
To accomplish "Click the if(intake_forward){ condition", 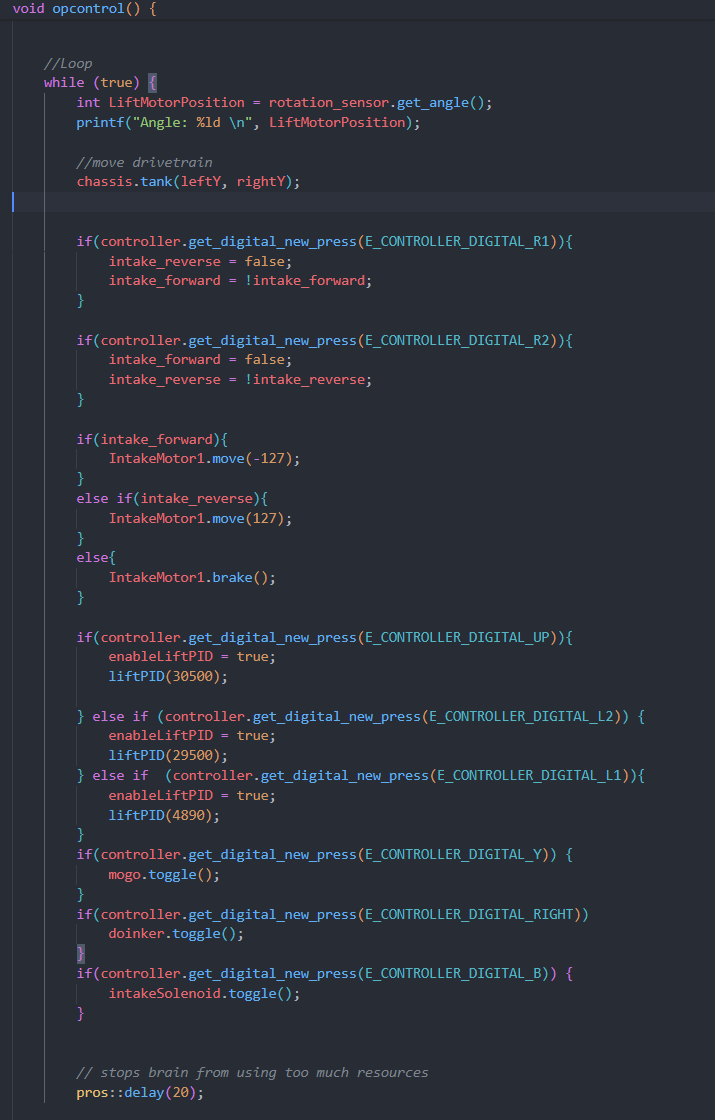I will pyautogui.click(x=152, y=439).
